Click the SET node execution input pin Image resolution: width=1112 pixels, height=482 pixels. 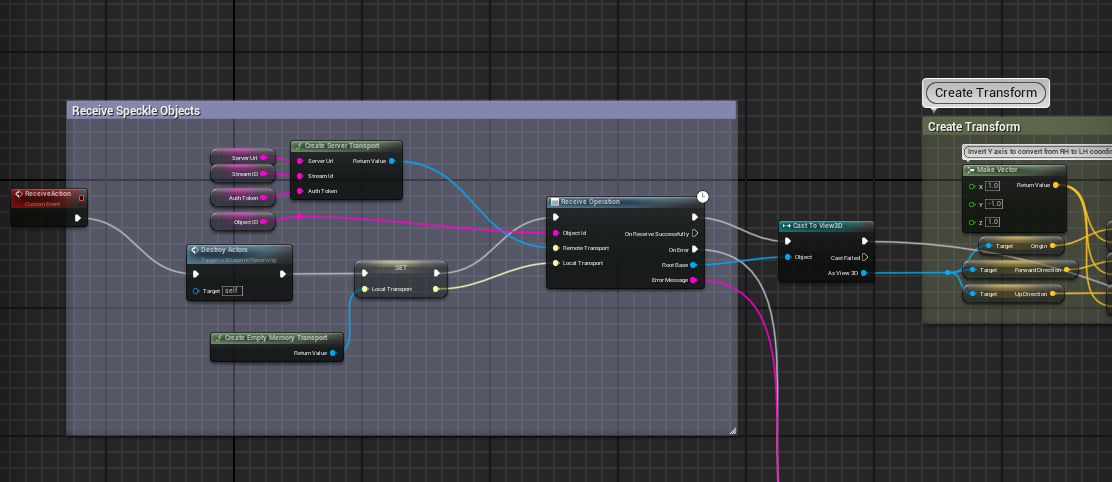365,273
